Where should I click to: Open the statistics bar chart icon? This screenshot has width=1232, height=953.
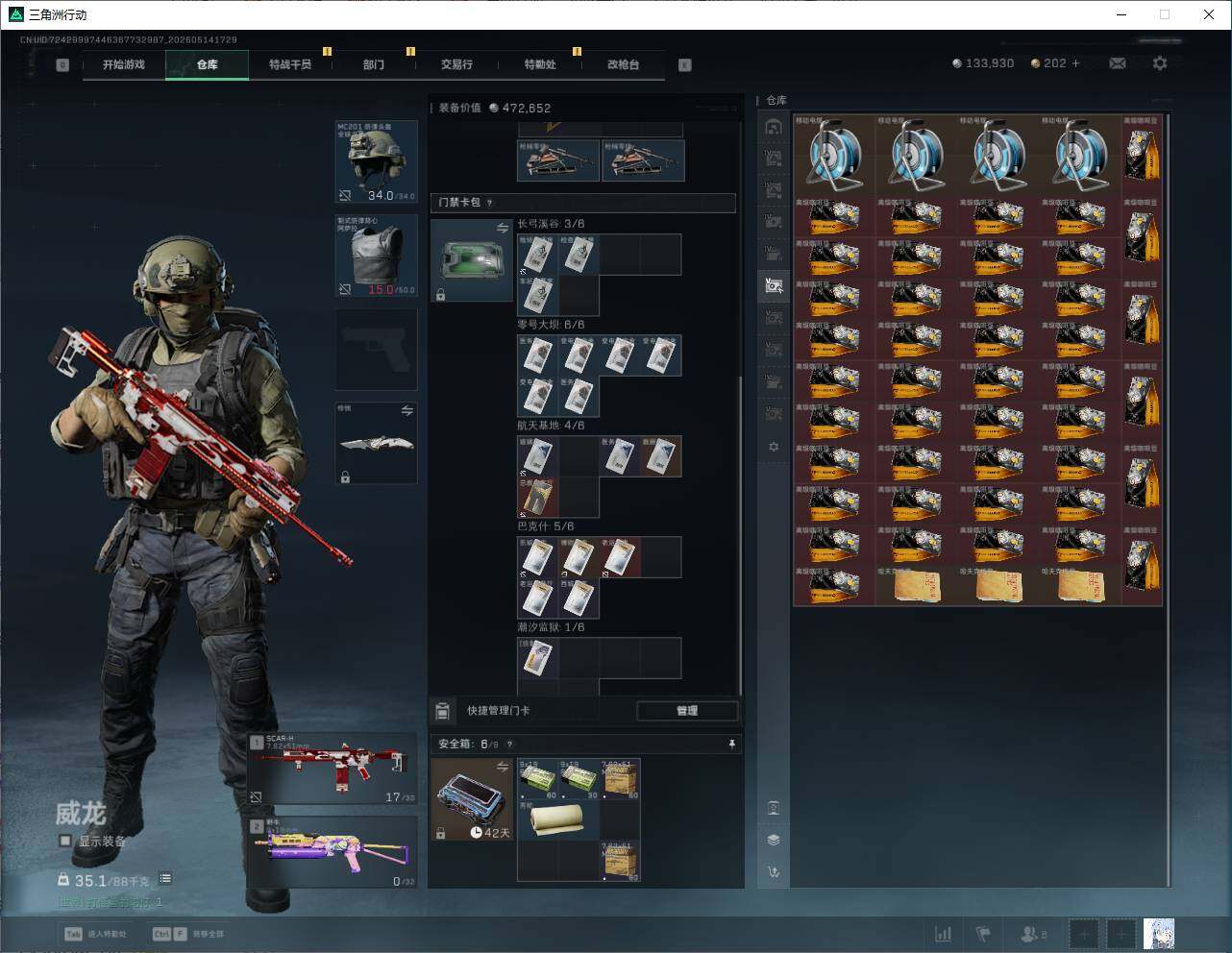[x=944, y=934]
